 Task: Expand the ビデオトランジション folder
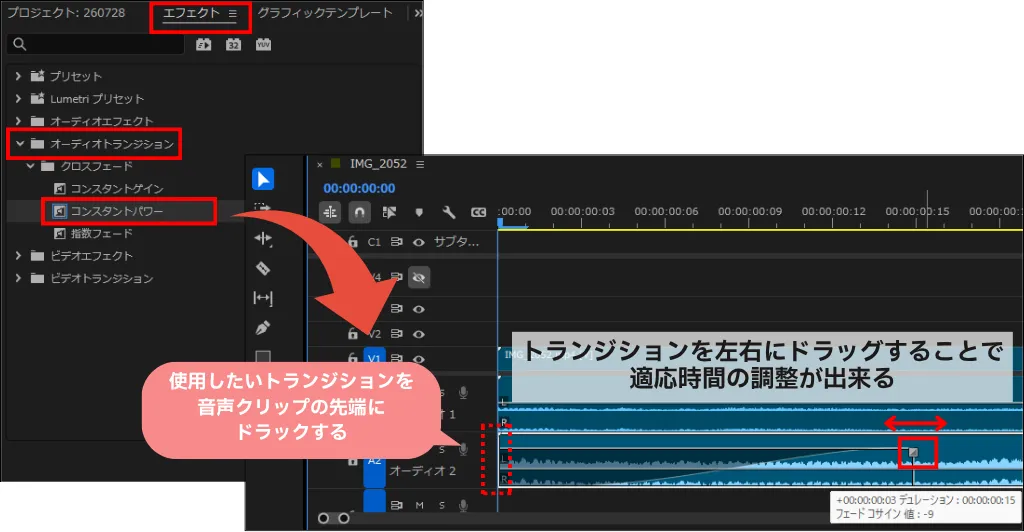click(18, 278)
